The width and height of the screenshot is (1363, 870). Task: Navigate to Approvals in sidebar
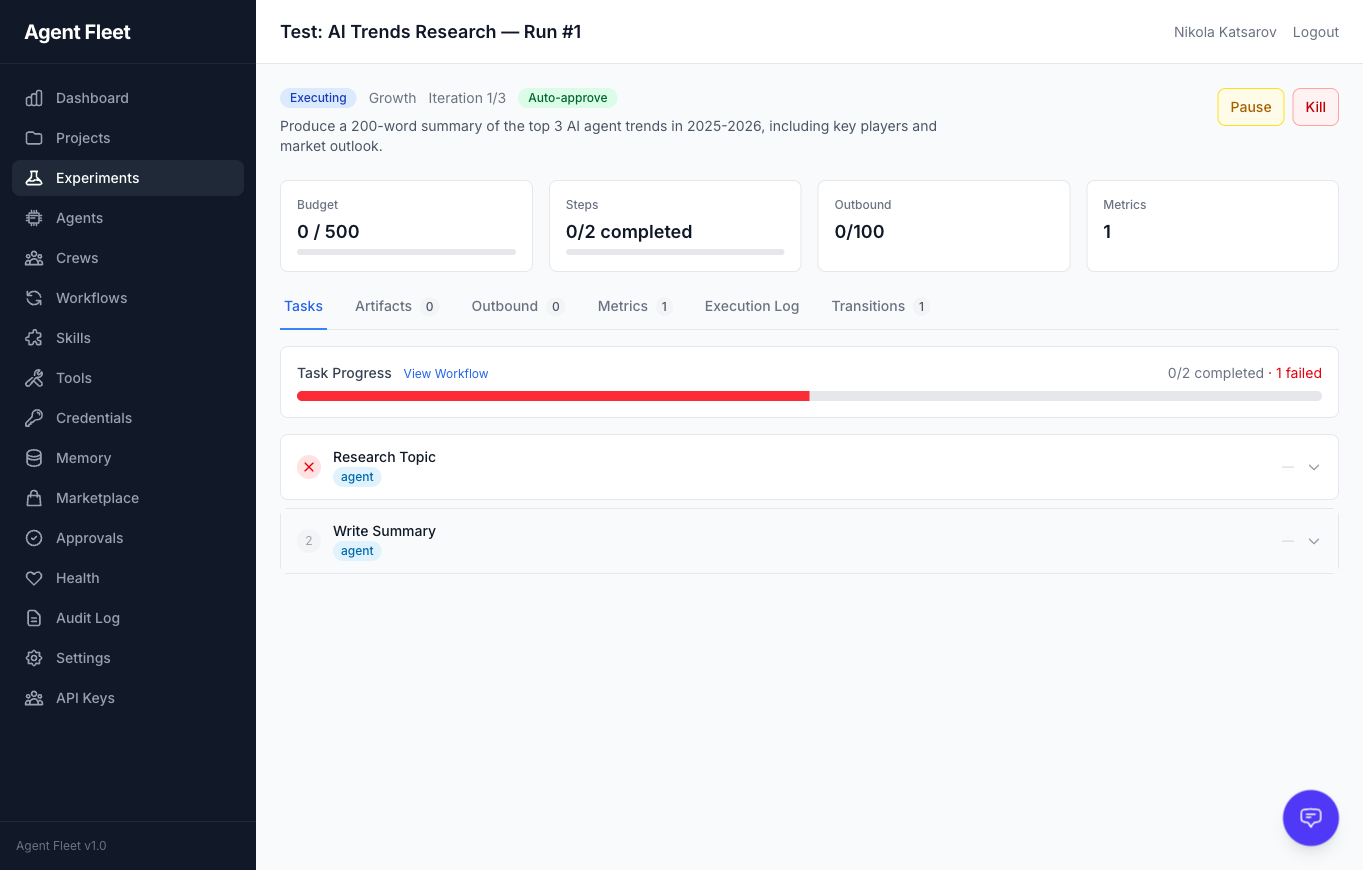pos(128,538)
